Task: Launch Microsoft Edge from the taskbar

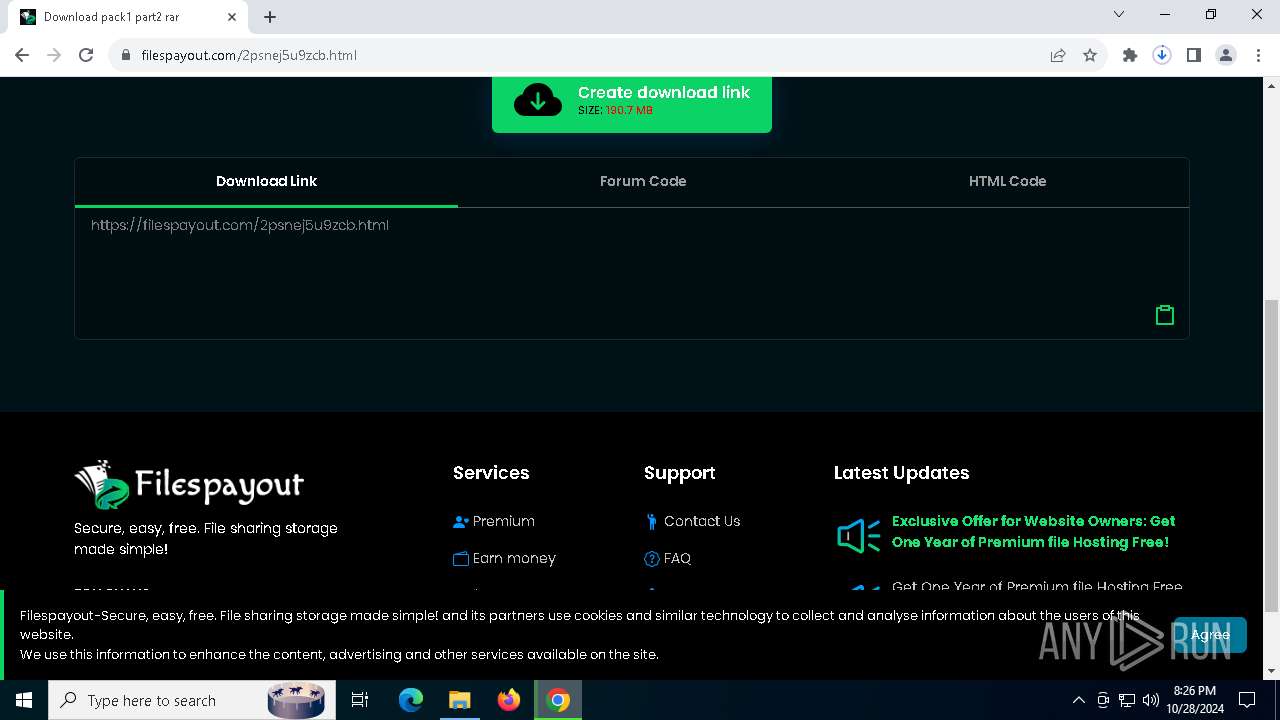Action: tap(411, 700)
